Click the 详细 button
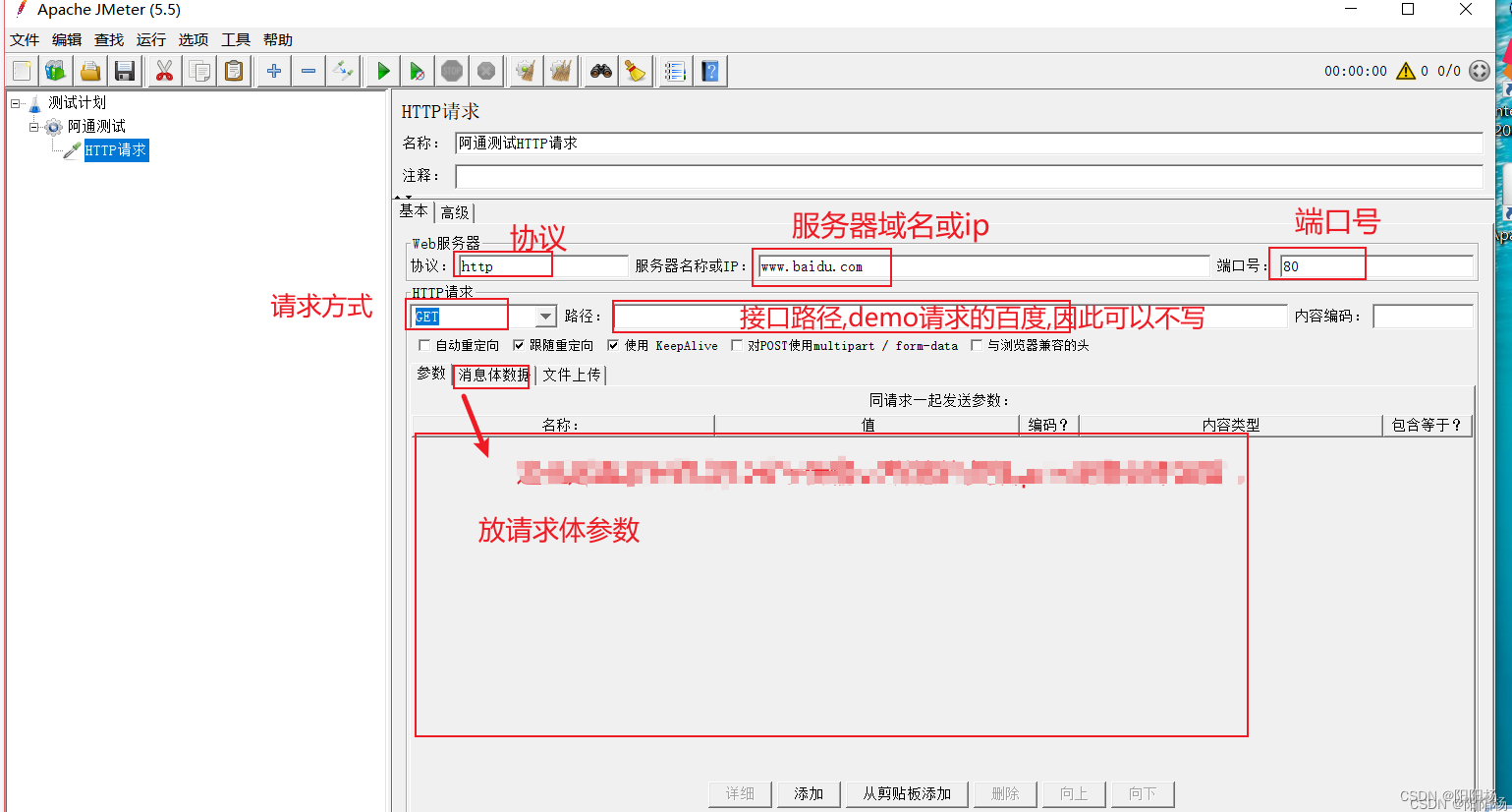This screenshot has height=812, width=1512. [x=740, y=794]
